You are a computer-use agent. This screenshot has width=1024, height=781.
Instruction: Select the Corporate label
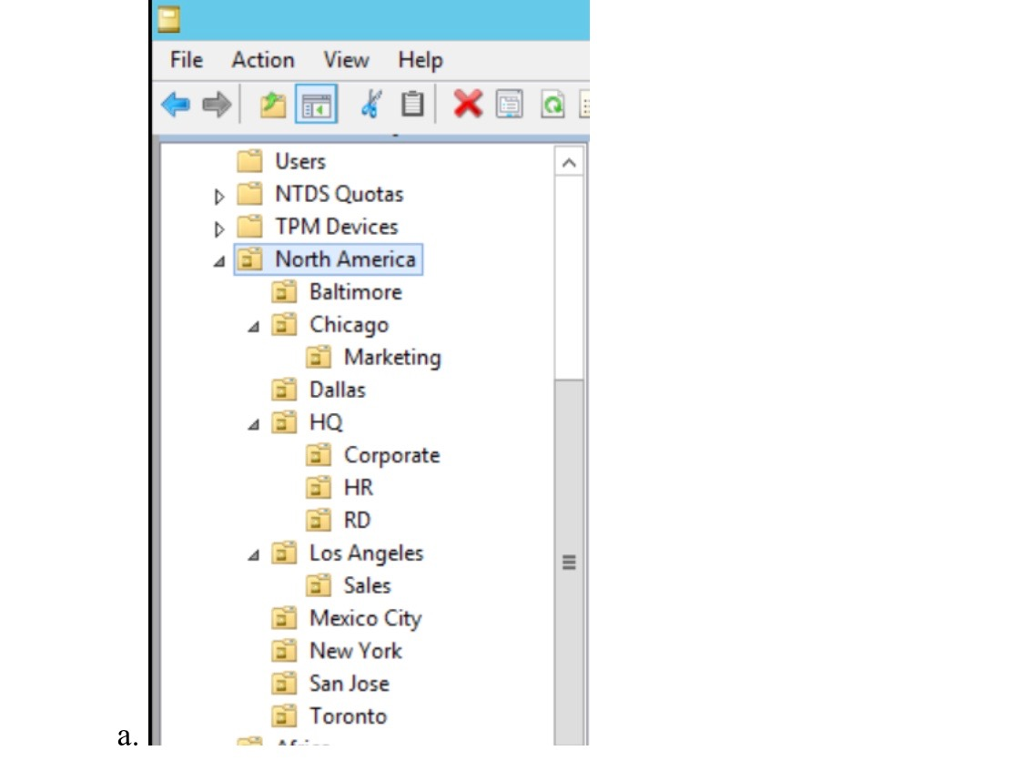tap(392, 455)
